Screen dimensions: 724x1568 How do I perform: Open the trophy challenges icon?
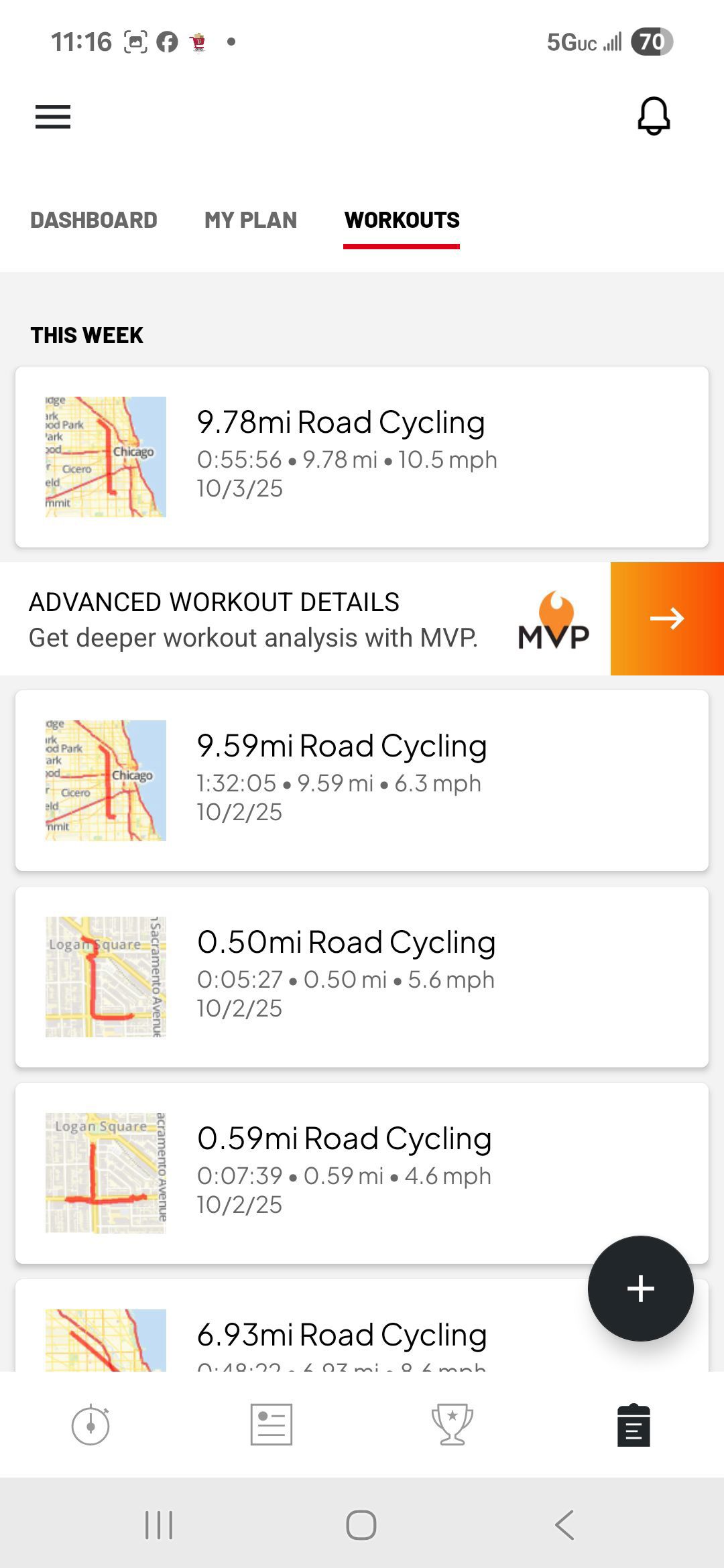coord(452,1425)
